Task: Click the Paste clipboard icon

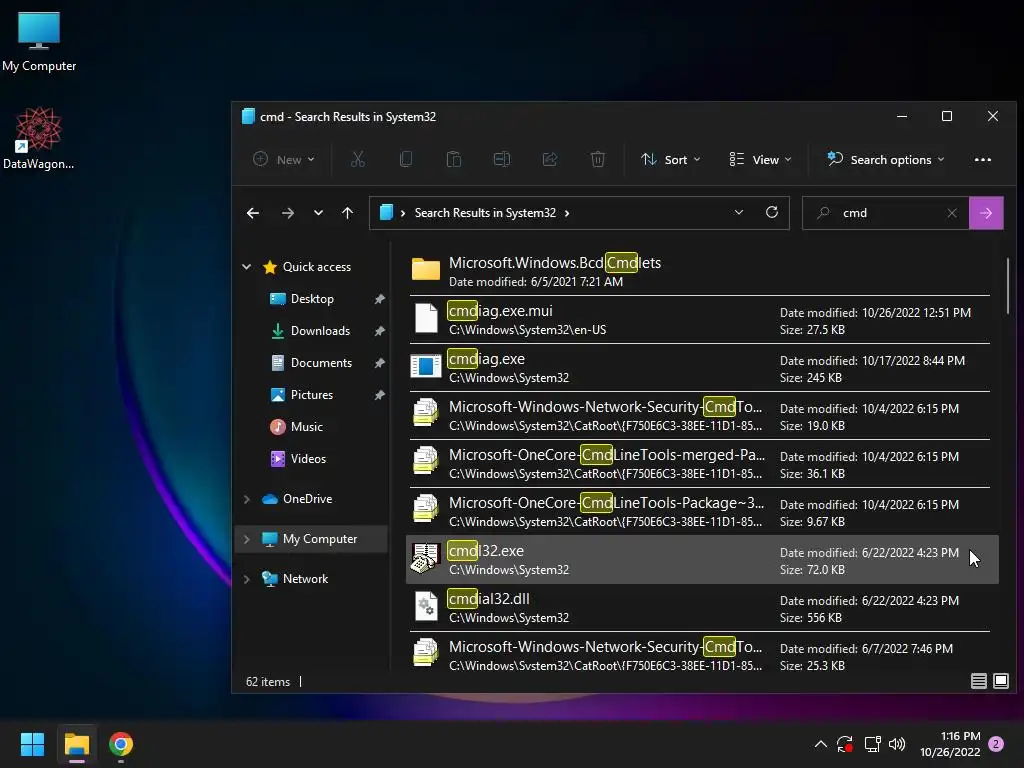Action: pos(454,159)
